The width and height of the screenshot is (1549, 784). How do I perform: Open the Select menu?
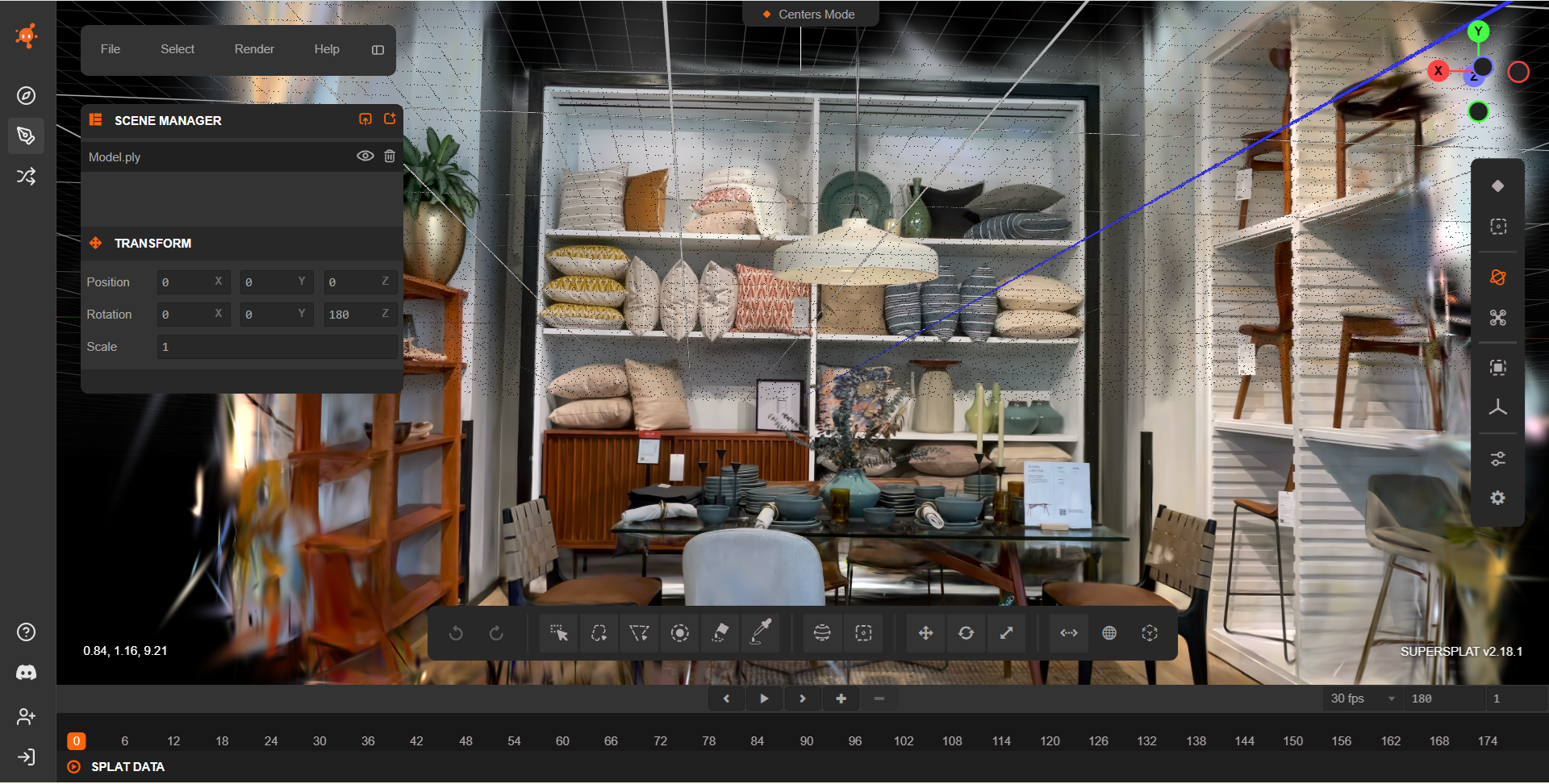pos(177,49)
